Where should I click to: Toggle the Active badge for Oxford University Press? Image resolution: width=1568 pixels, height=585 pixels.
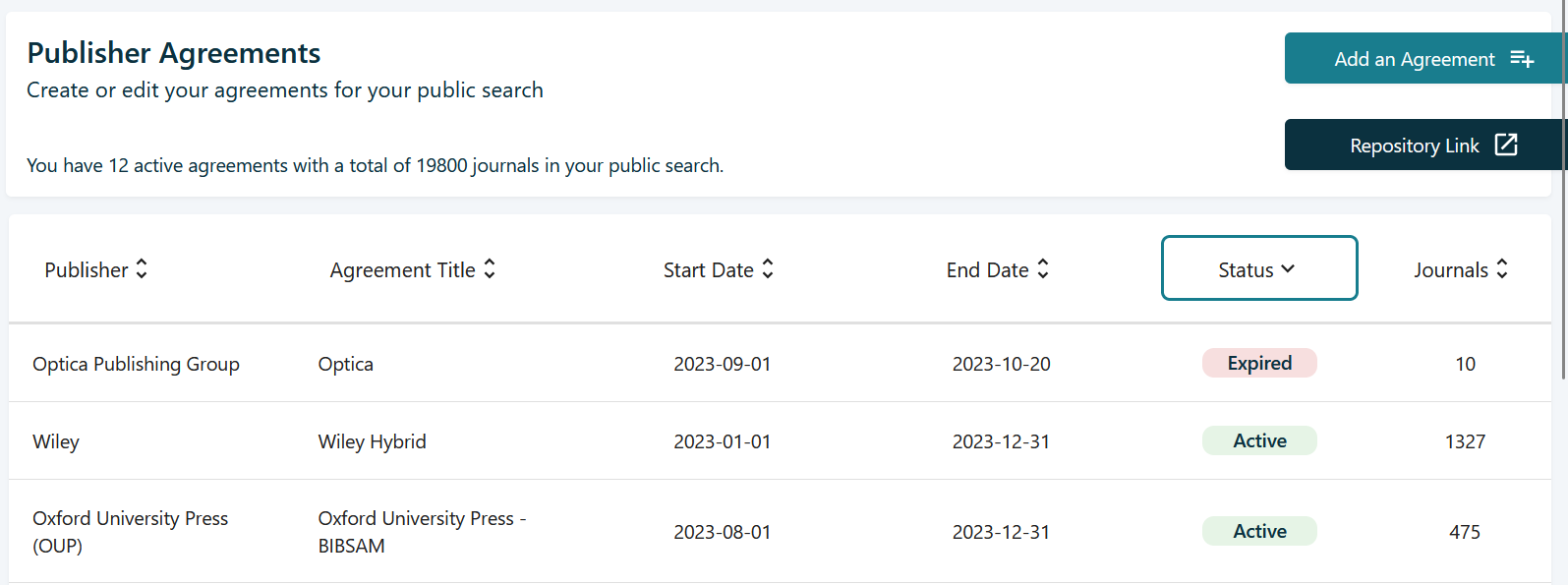(1259, 531)
